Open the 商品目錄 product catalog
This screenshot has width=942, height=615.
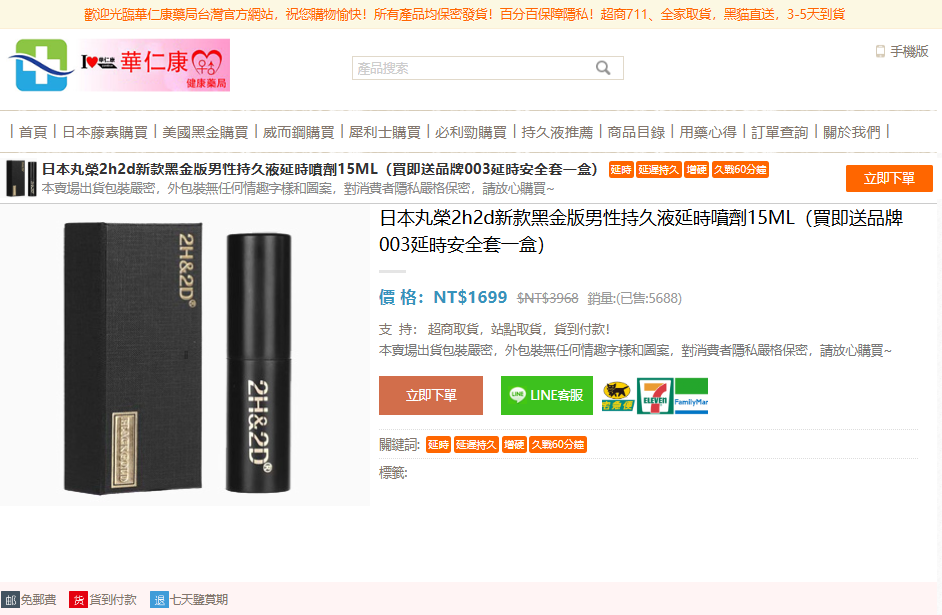(636, 132)
